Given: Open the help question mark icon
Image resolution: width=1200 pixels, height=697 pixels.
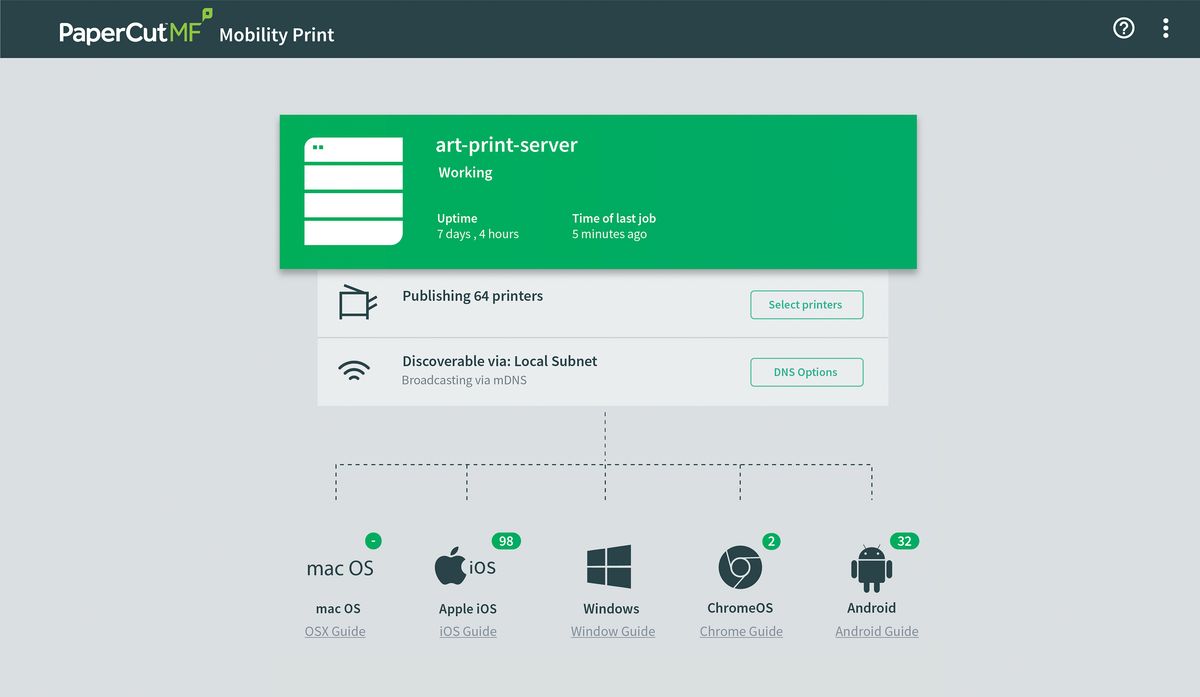Looking at the screenshot, I should 1124,28.
